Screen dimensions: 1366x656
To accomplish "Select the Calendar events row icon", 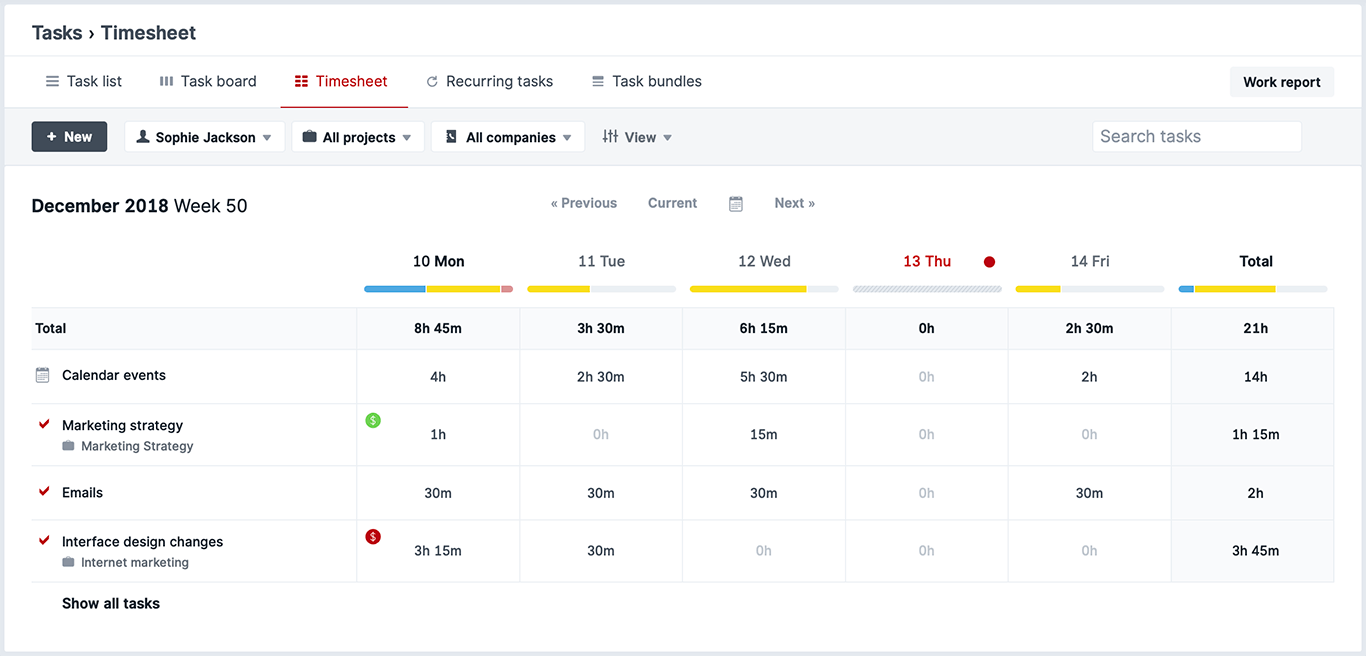I will pos(42,376).
